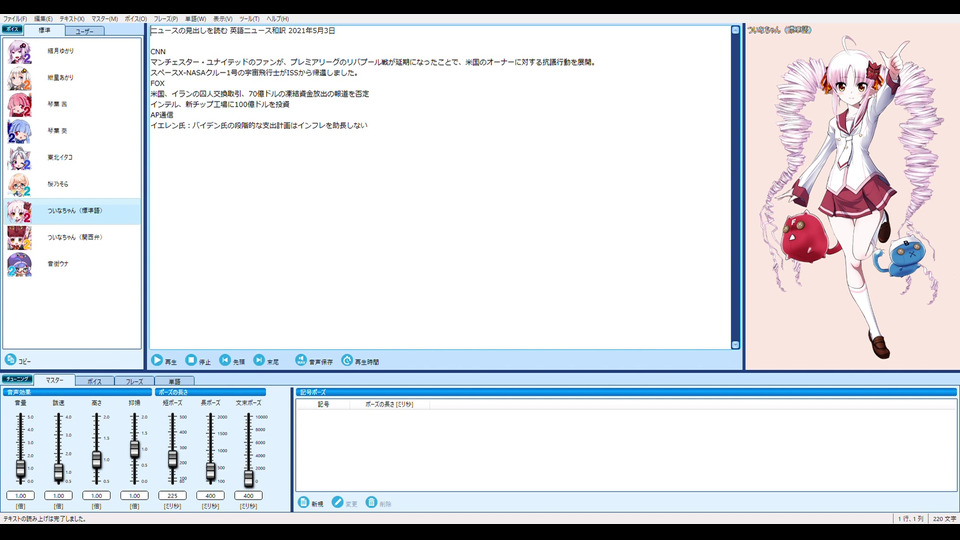The width and height of the screenshot is (960, 540).
Task: Click the 短ポーズ slider handle
Action: click(x=172, y=458)
